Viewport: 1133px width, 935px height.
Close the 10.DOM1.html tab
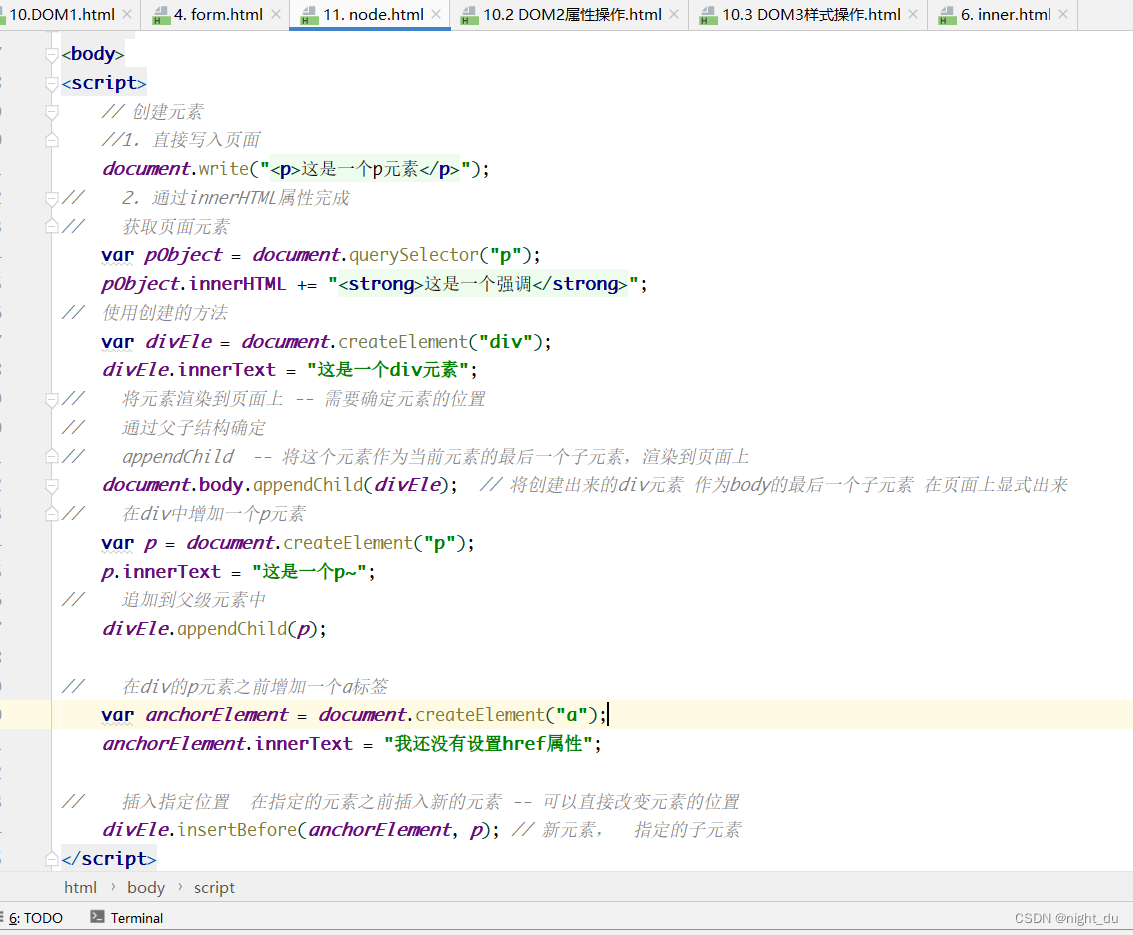(126, 15)
